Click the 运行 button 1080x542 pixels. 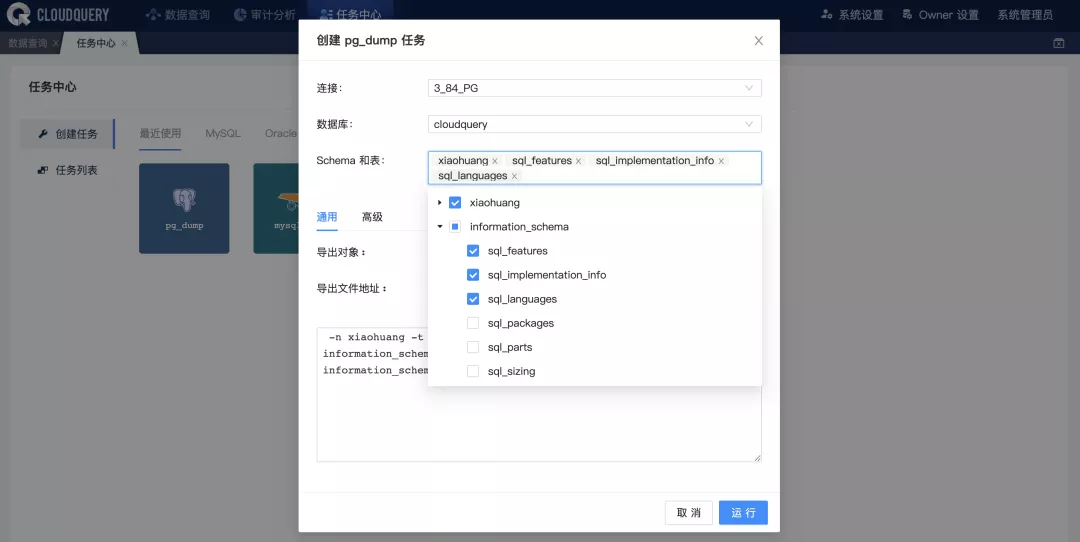click(x=743, y=512)
